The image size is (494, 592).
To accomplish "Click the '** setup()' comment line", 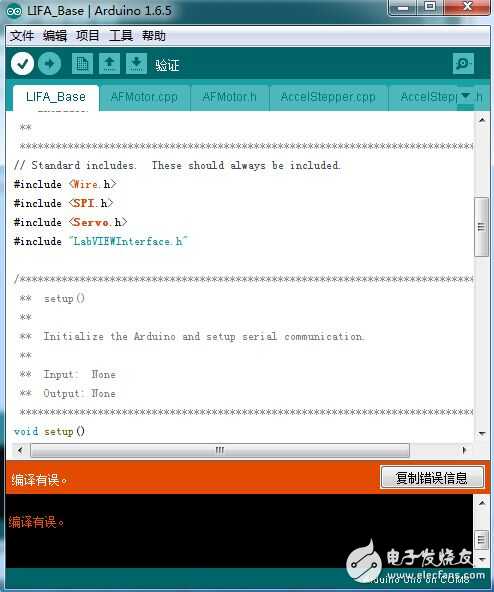I will [52, 299].
